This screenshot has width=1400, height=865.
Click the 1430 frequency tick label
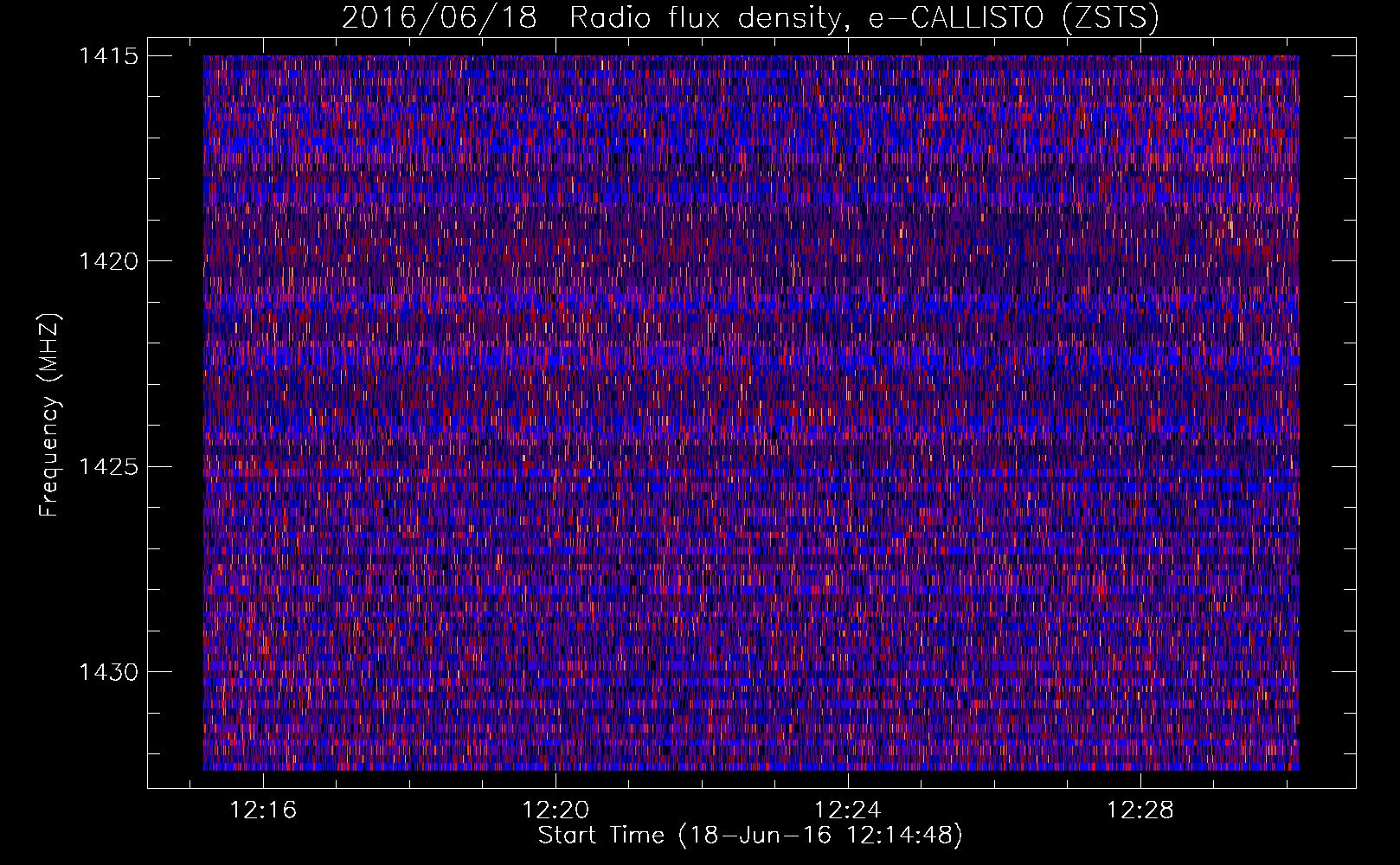coord(109,672)
